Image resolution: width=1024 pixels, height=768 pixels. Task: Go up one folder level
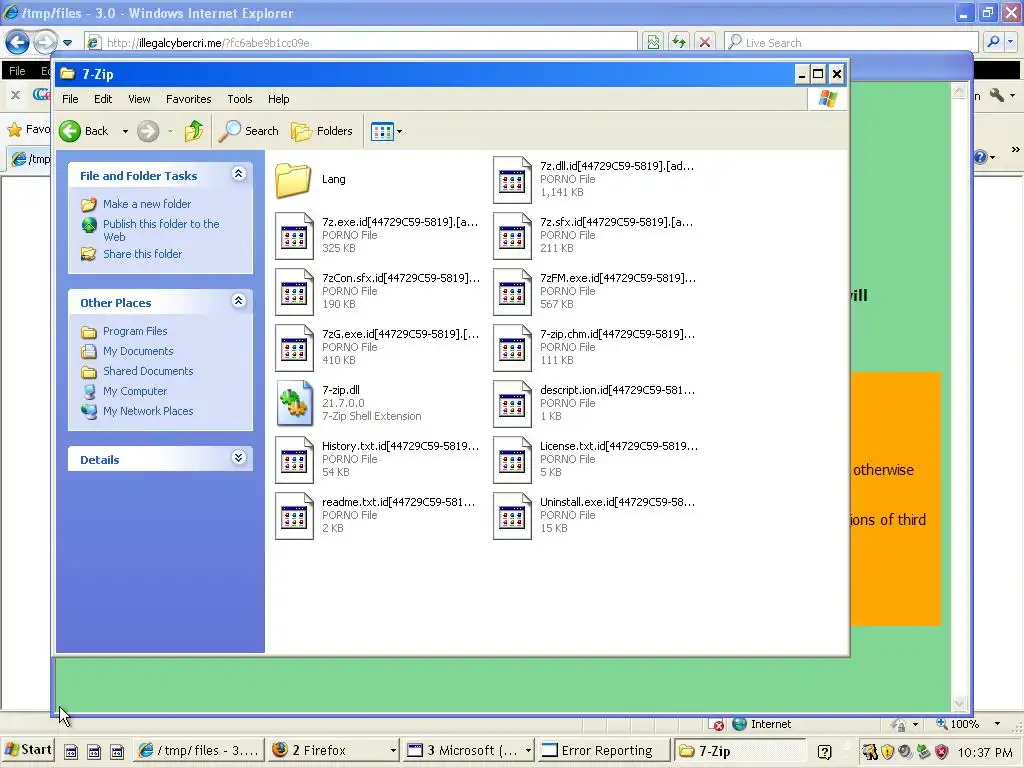point(193,131)
